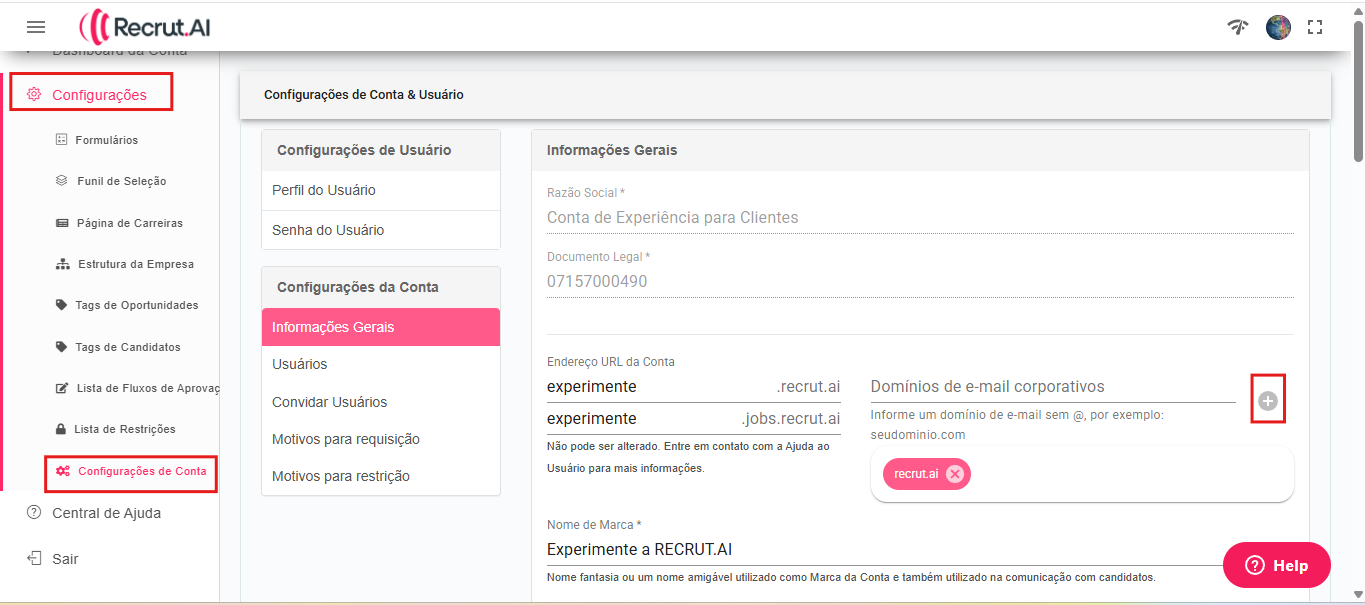Remove the recrut.ai domain chip
The image size is (1365, 605).
[x=955, y=474]
